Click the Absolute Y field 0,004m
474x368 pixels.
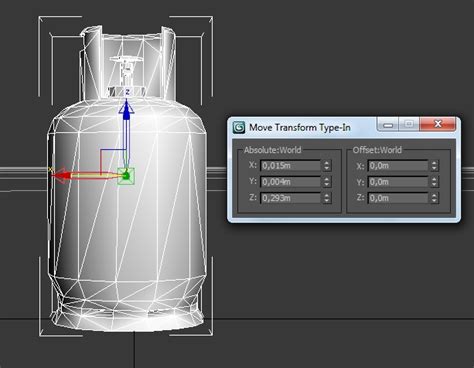(x=290, y=182)
